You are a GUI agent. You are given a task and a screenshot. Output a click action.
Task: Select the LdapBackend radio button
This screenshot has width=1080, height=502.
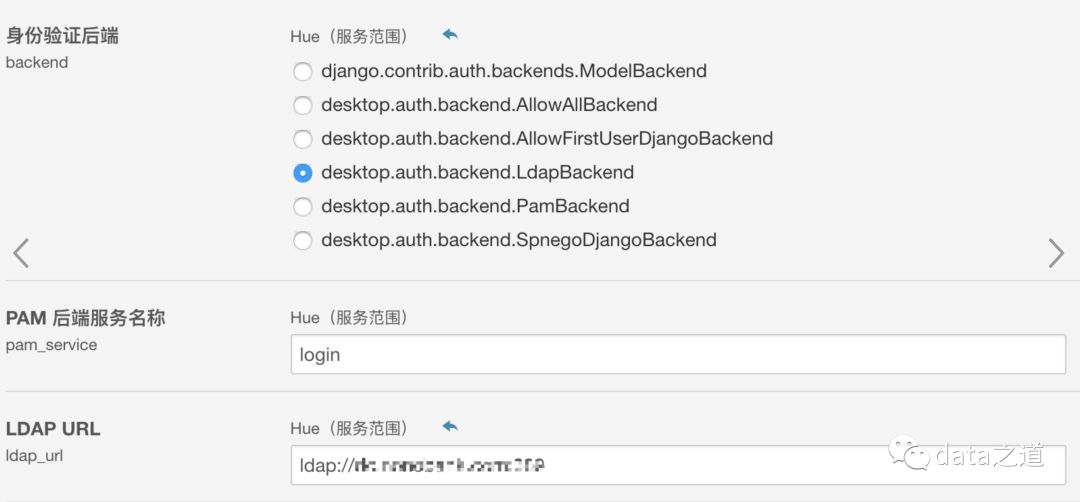302,173
